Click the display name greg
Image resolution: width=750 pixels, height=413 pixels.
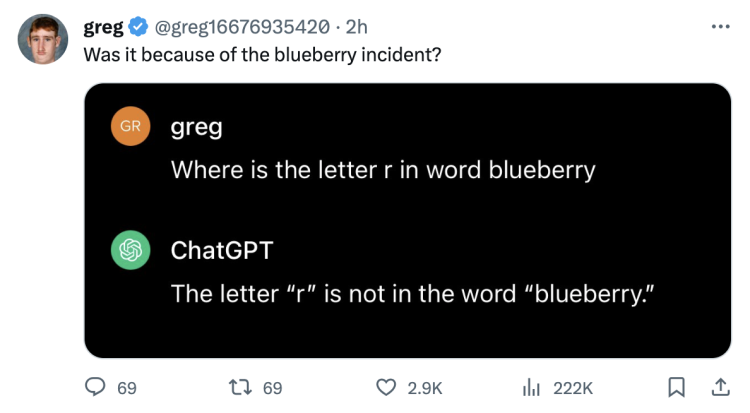point(103,27)
